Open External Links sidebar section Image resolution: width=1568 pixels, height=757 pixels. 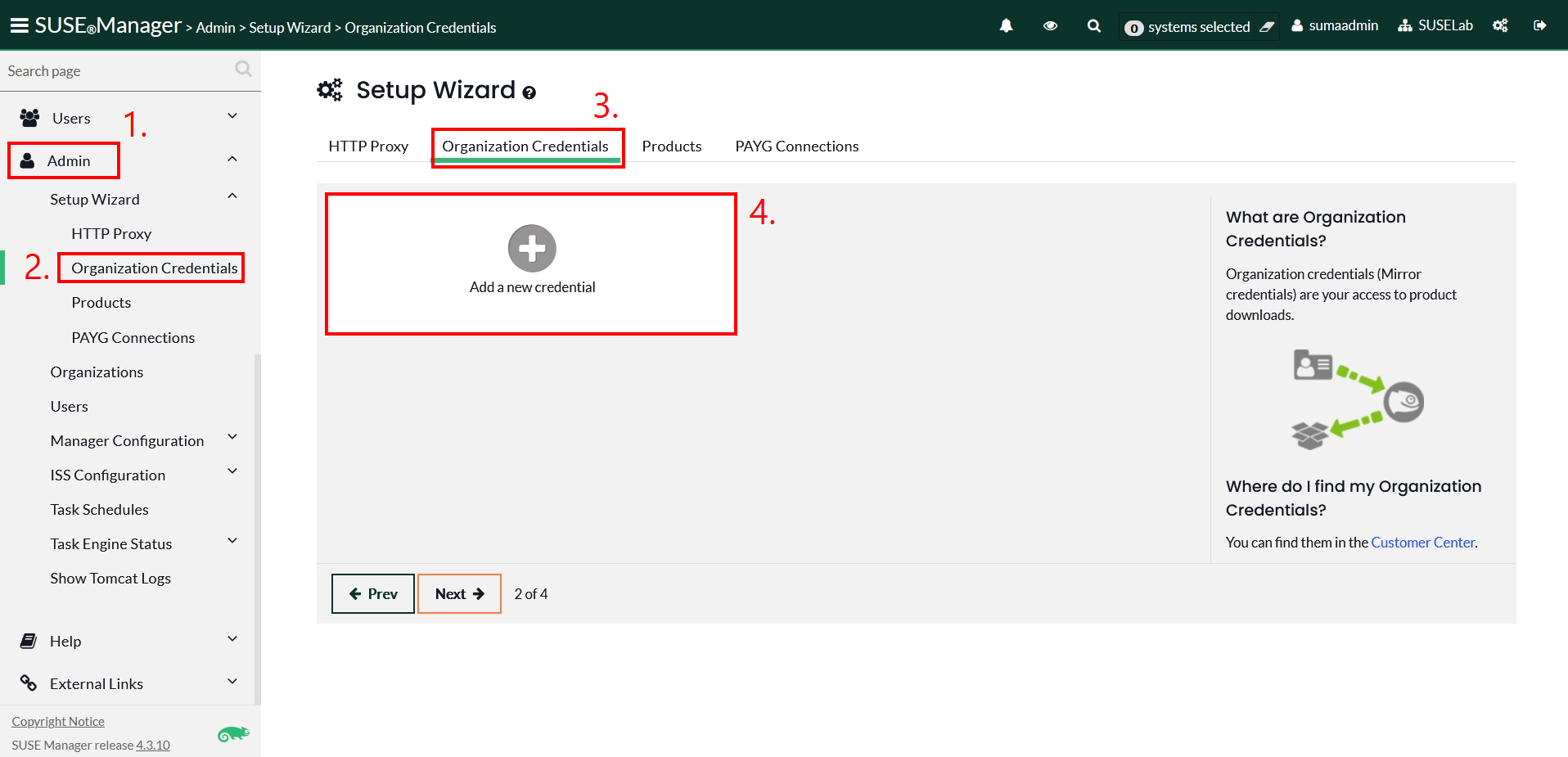(x=97, y=684)
